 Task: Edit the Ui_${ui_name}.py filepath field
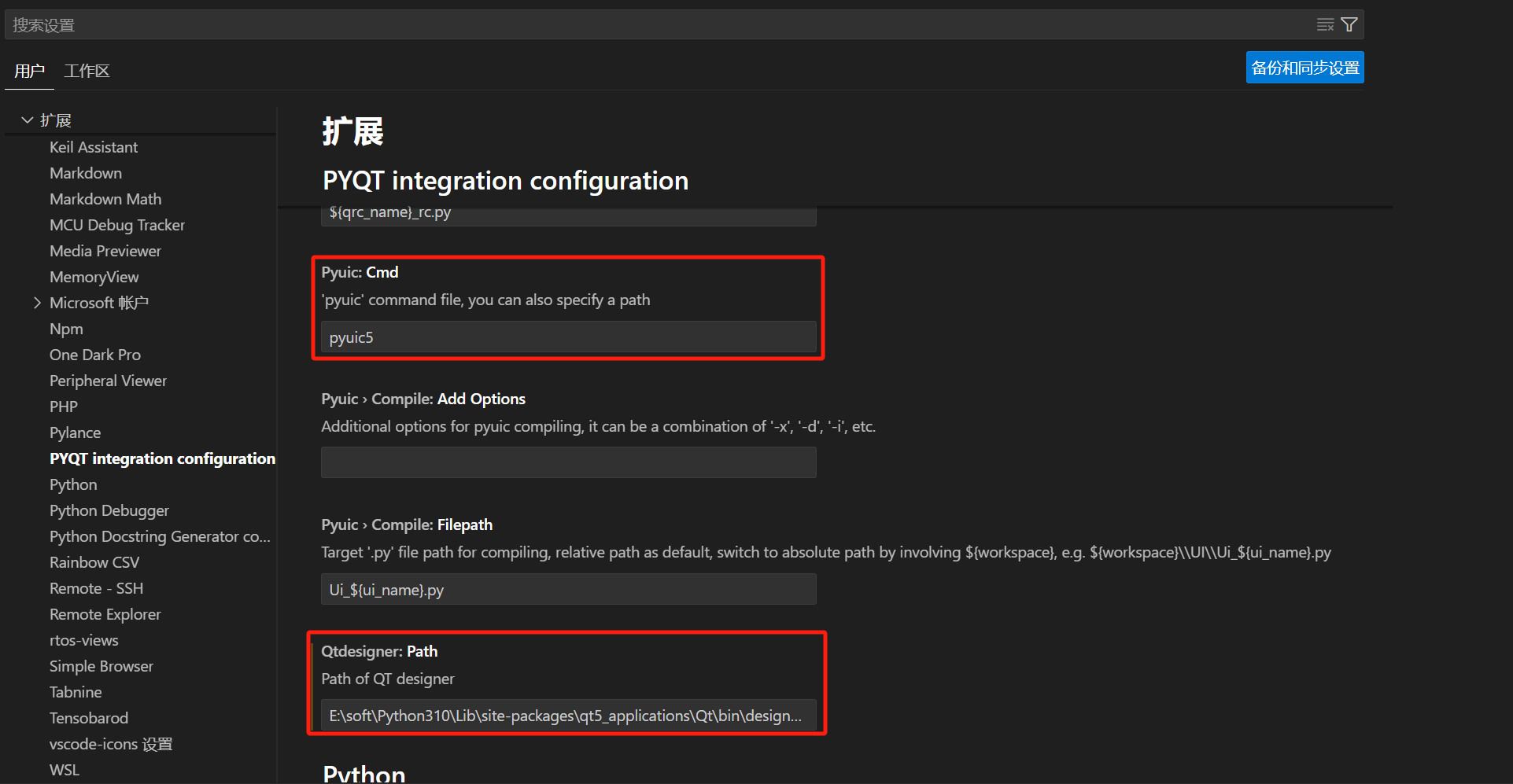(568, 589)
